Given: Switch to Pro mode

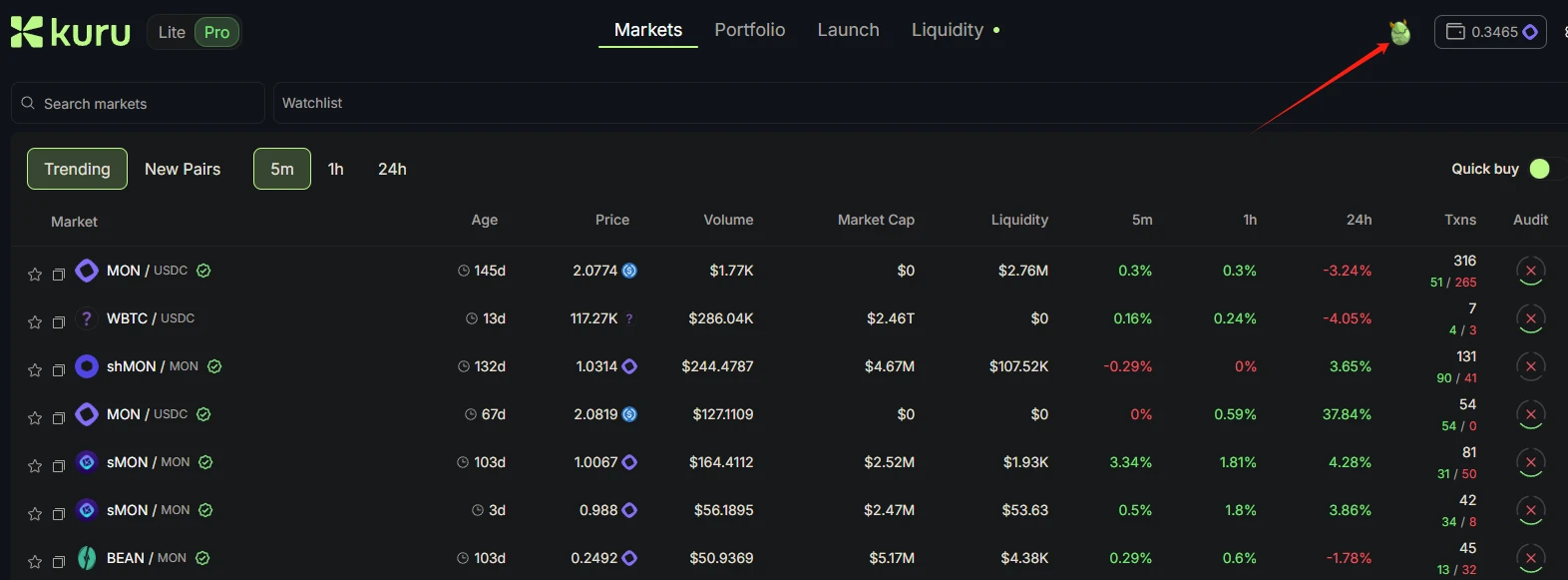Looking at the screenshot, I should click(216, 32).
